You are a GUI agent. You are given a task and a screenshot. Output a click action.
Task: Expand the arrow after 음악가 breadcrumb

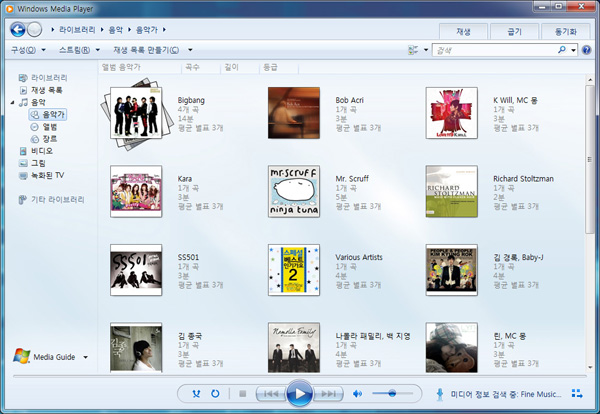(165, 29)
